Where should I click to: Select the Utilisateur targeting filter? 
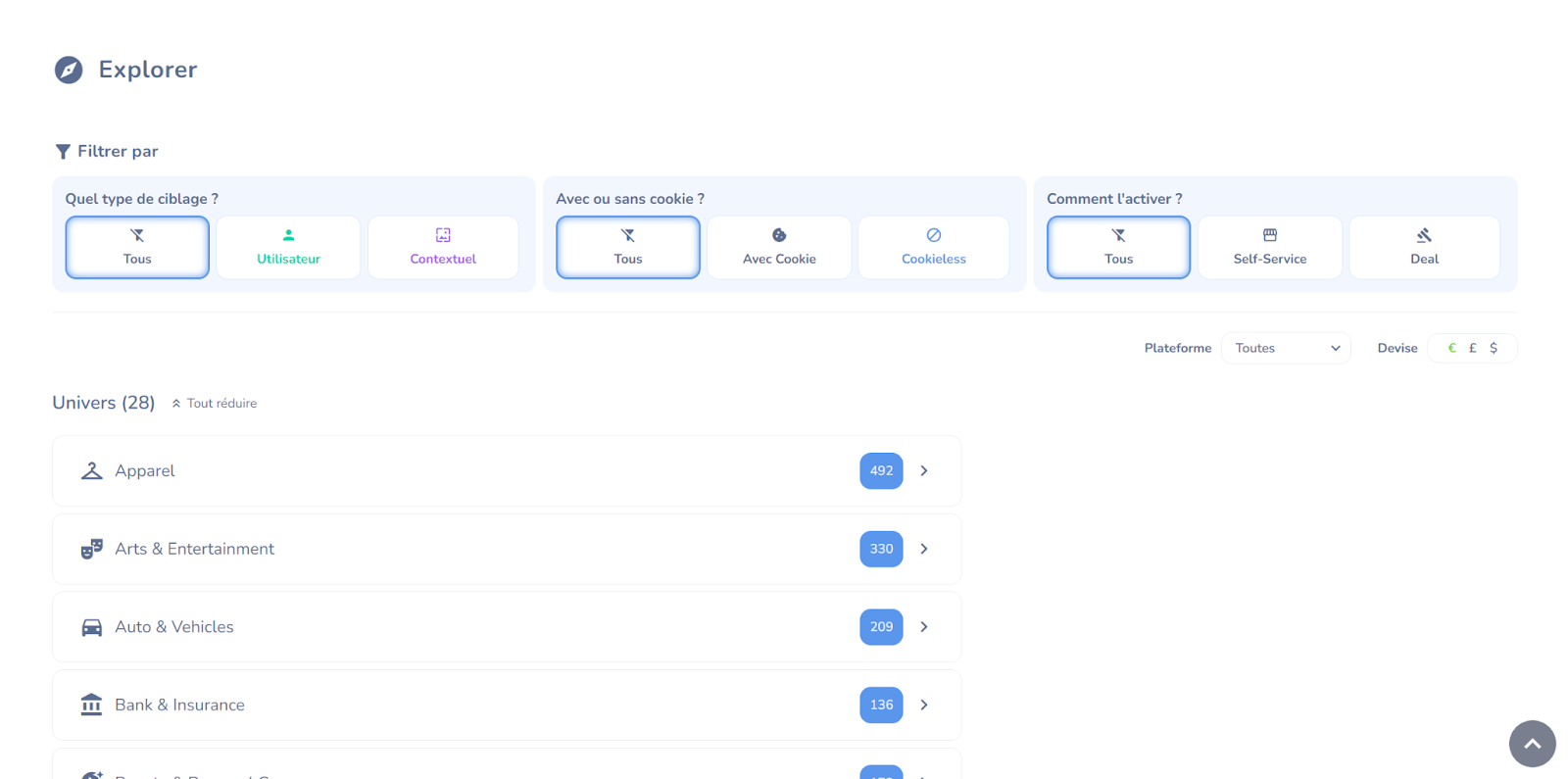(x=288, y=247)
